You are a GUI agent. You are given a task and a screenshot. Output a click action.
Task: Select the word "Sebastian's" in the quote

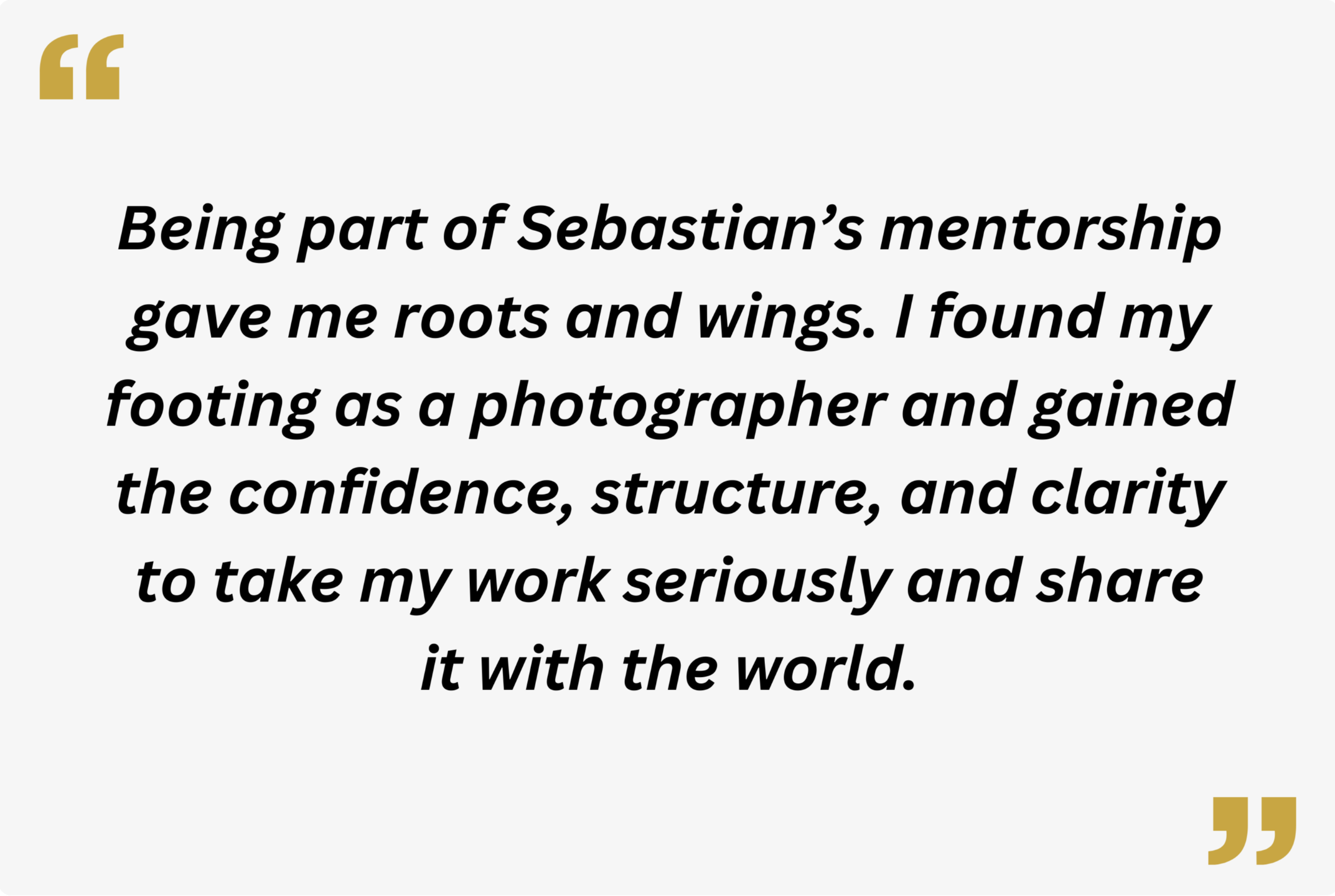(691, 228)
